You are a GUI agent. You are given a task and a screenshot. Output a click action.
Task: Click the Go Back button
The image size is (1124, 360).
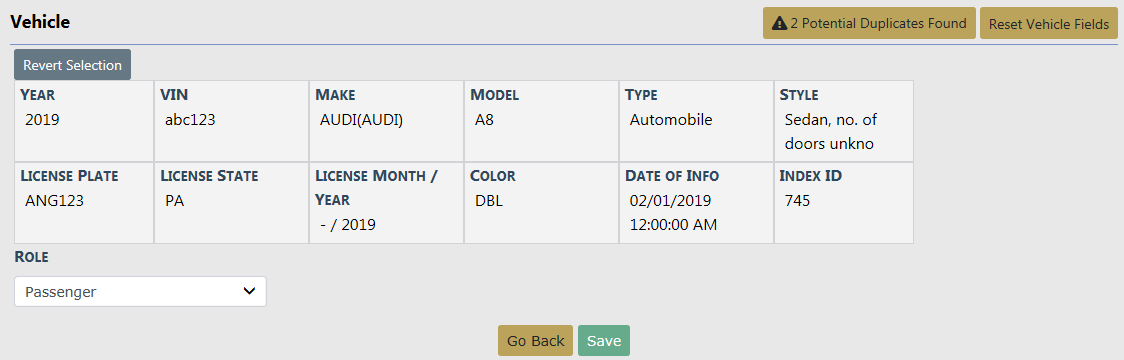[x=535, y=341]
